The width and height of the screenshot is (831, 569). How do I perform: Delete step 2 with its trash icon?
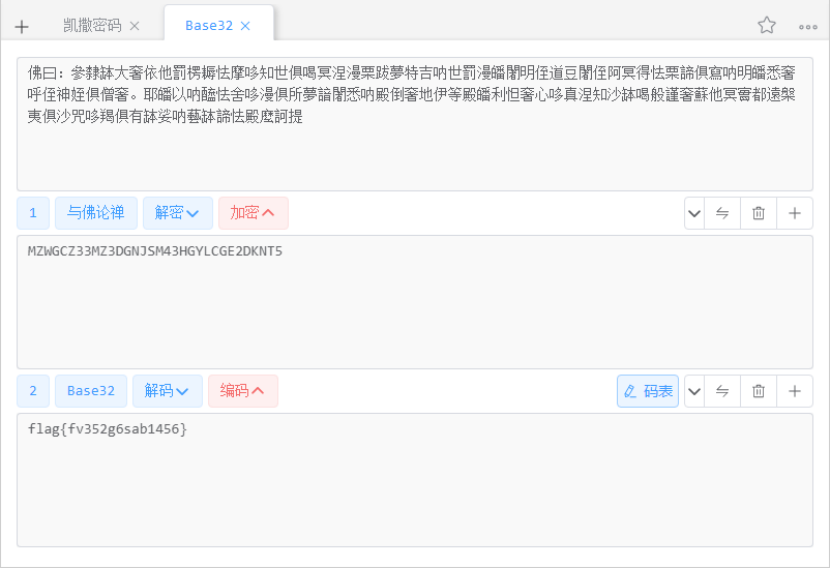(758, 391)
